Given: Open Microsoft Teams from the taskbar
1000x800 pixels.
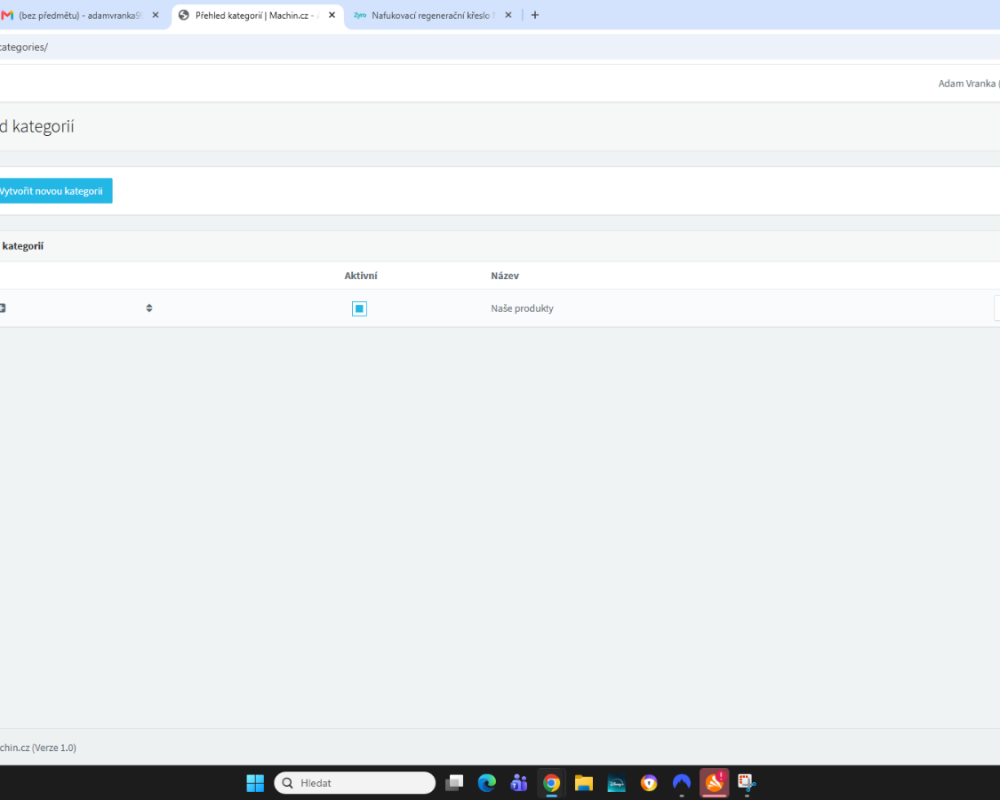Looking at the screenshot, I should pyautogui.click(x=519, y=783).
